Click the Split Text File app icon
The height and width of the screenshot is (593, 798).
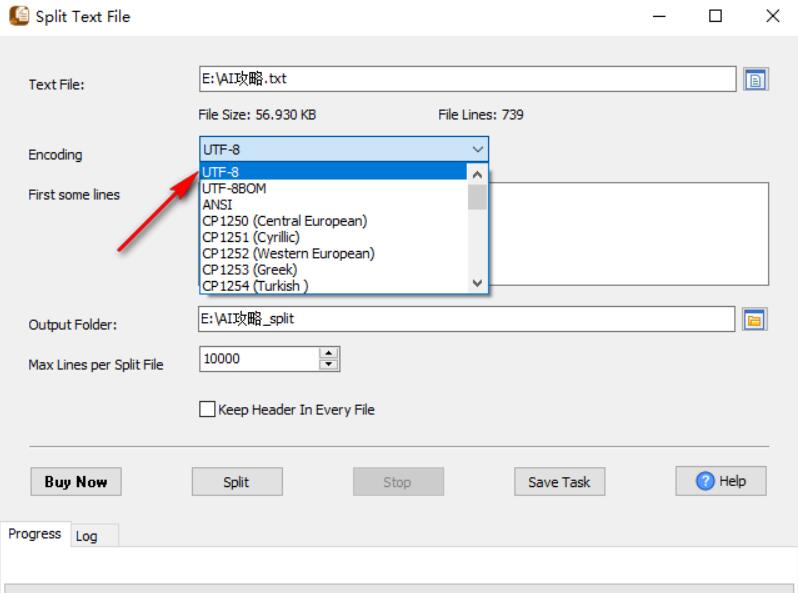19,15
